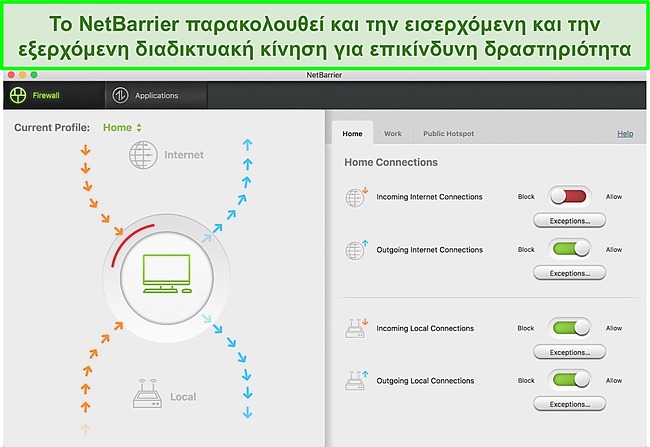Click the Local router icon in diagram
Screen dimensions: 650x447
pyautogui.click(x=147, y=394)
